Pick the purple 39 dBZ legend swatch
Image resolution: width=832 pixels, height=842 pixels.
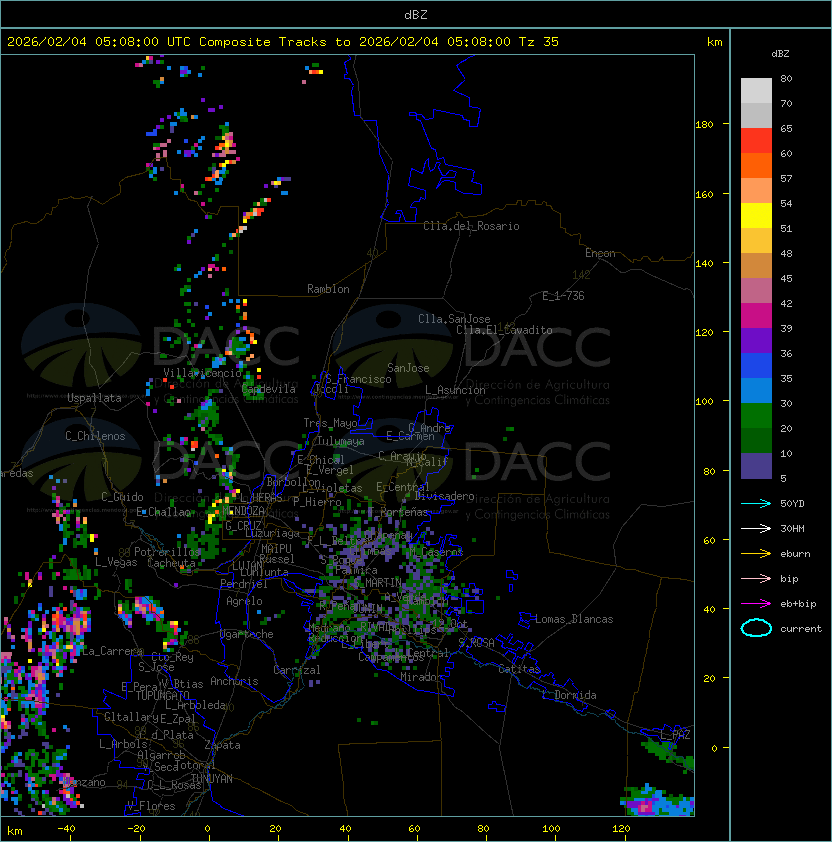[x=756, y=340]
